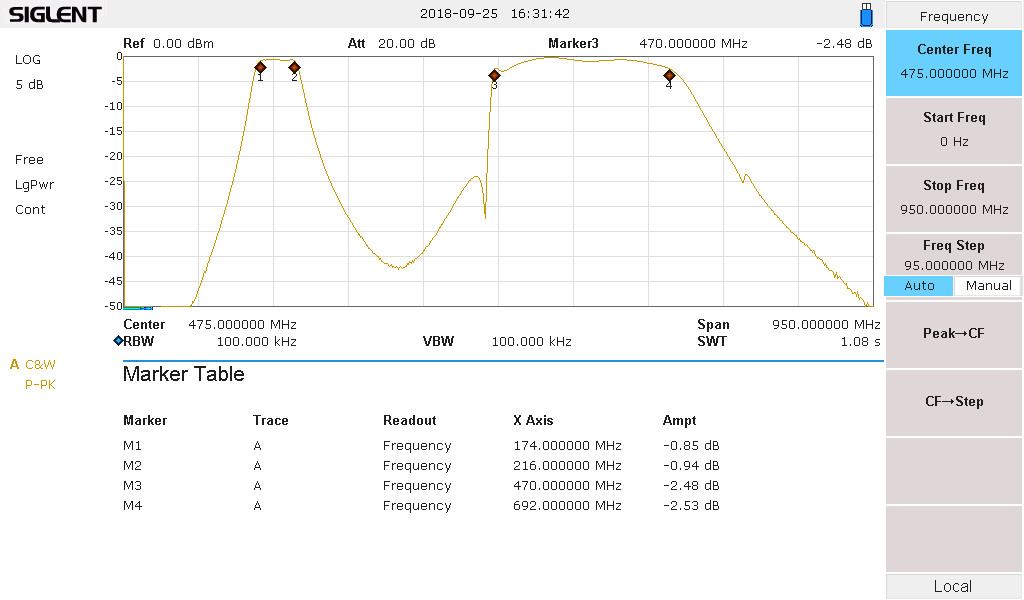
Task: Click the Ampt column header
Action: [679, 420]
